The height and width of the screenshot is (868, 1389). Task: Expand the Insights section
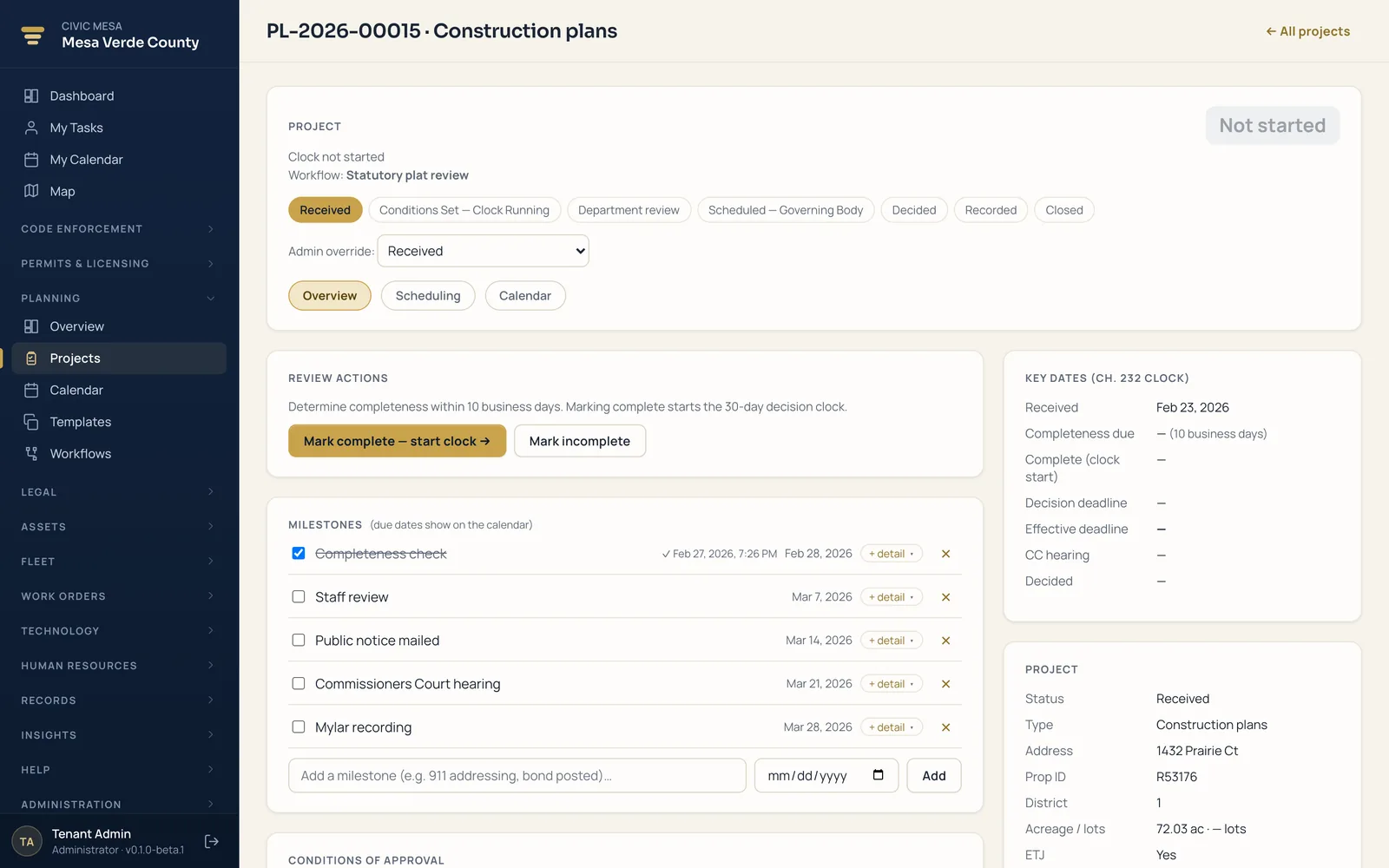pyautogui.click(x=119, y=735)
